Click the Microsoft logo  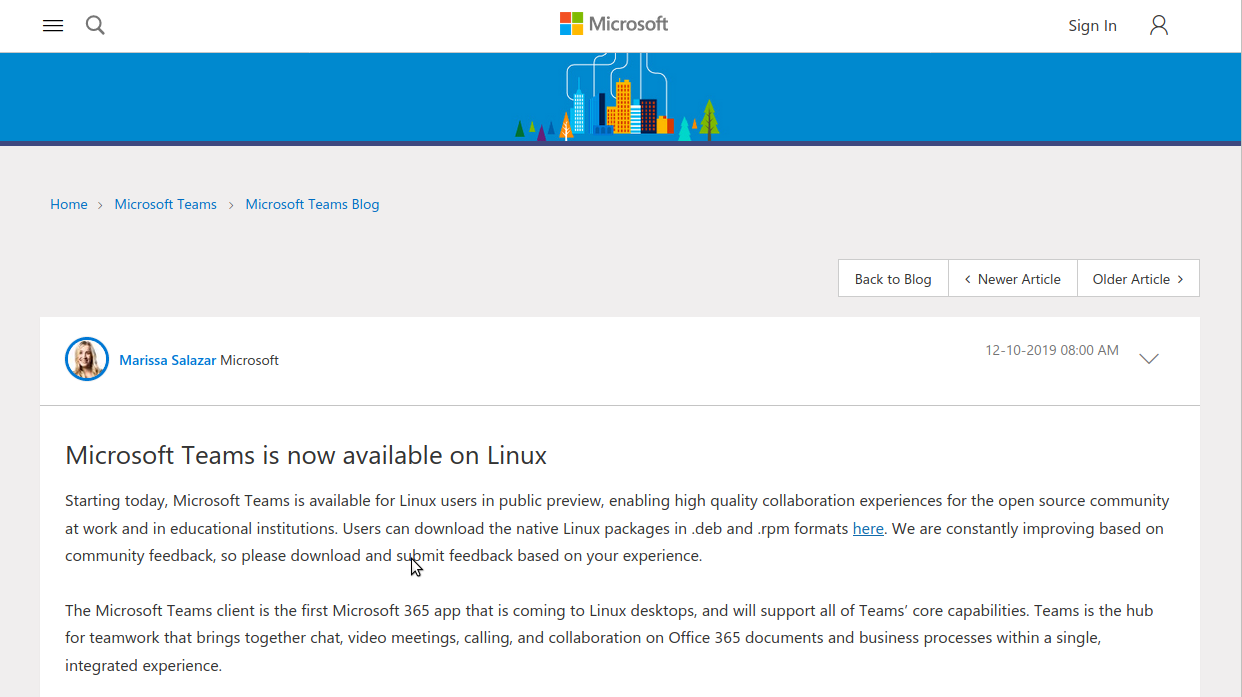pyautogui.click(x=614, y=24)
